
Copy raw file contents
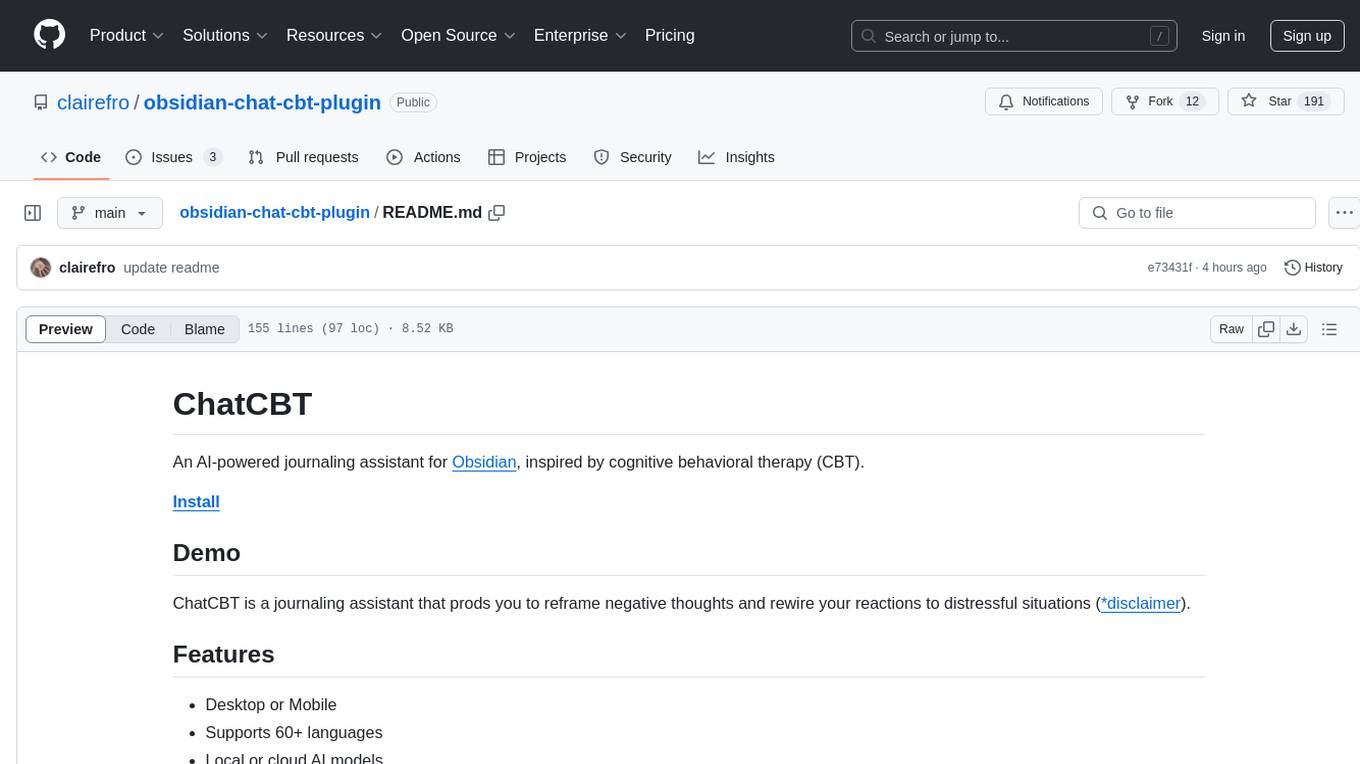click(1266, 329)
